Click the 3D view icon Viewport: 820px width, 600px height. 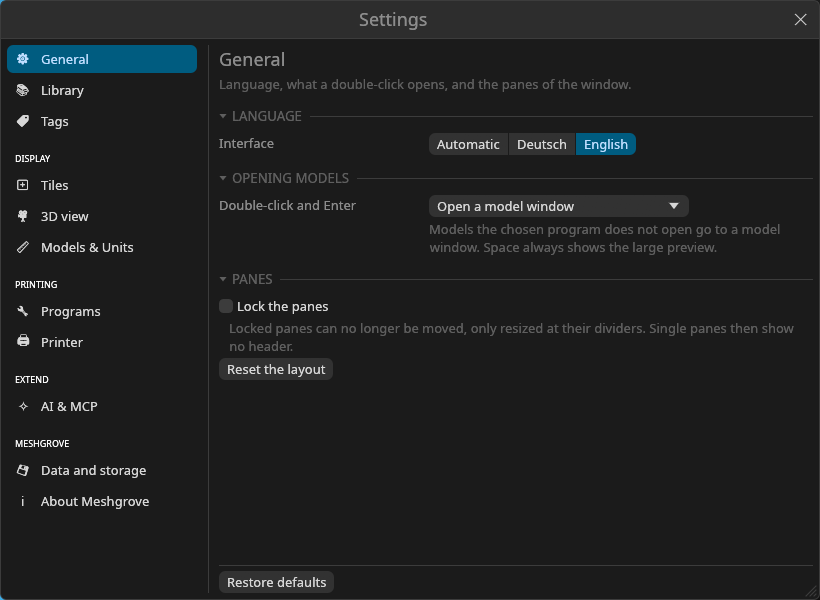(x=22, y=216)
